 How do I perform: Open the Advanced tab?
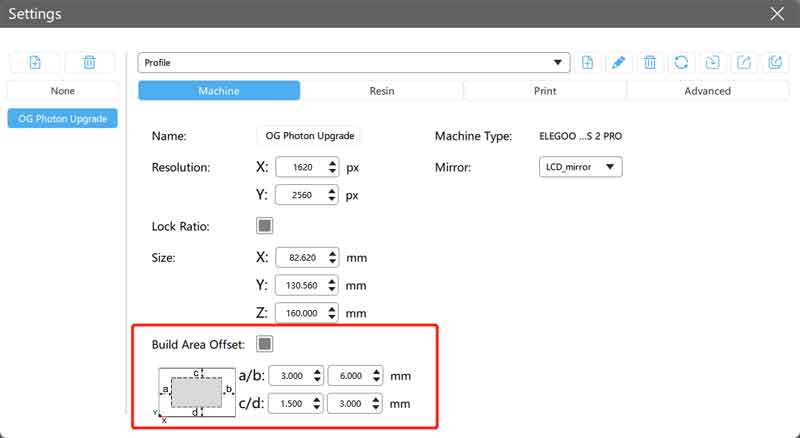pos(707,91)
